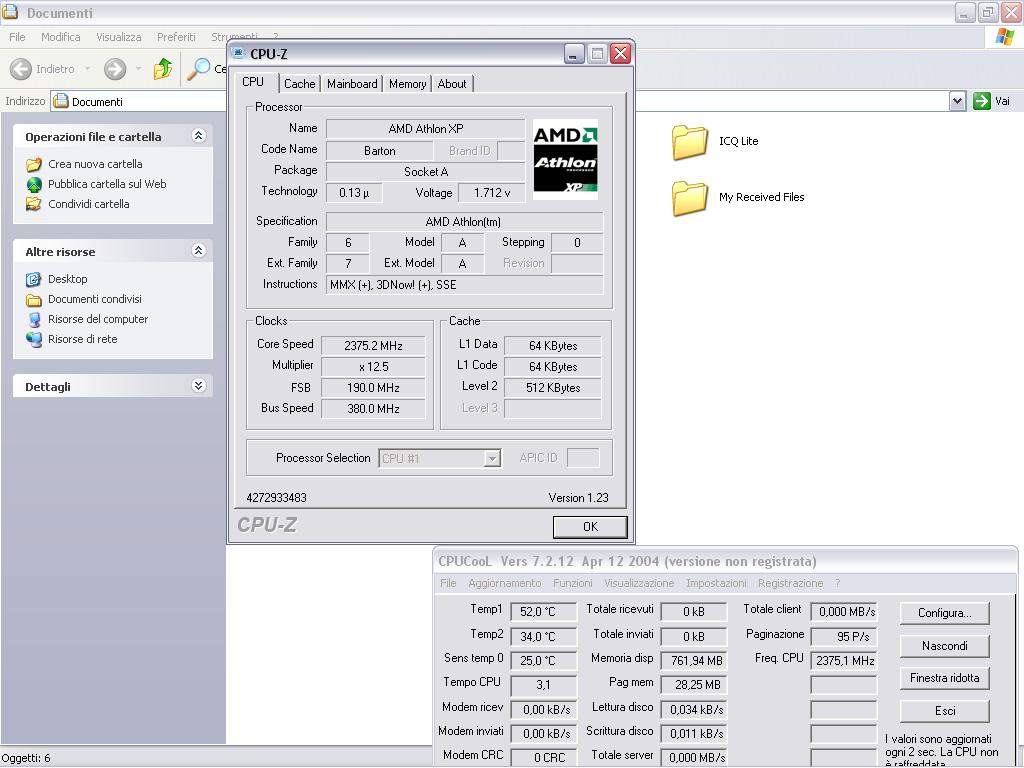The width and height of the screenshot is (1024, 768).
Task: Click the CPU-Z title bar icon
Action: (x=240, y=53)
